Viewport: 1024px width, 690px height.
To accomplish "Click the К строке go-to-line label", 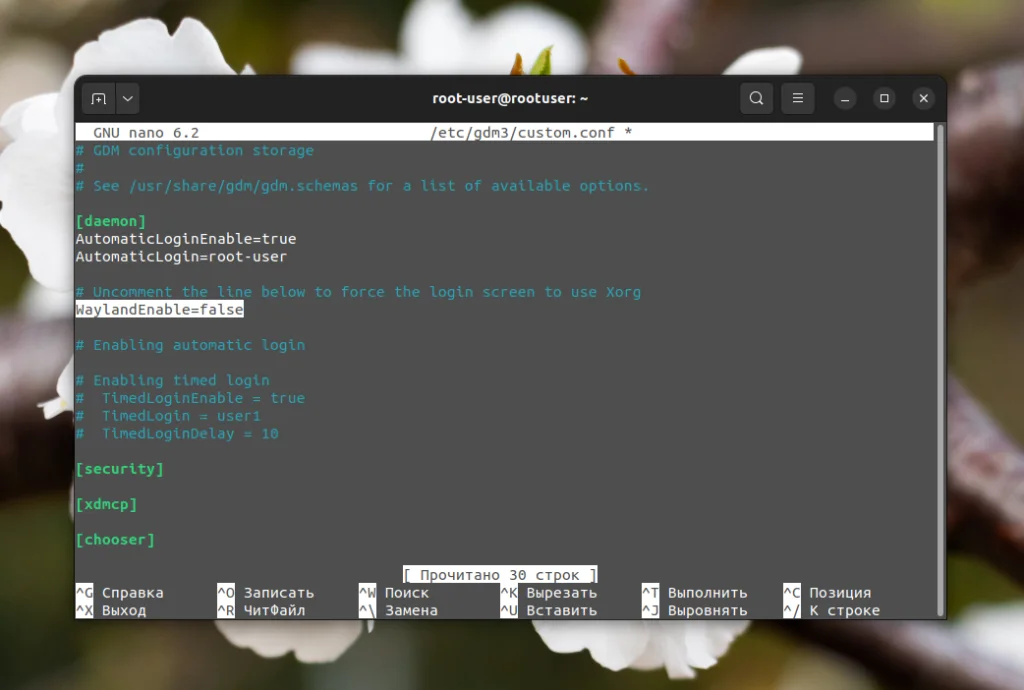I will point(843,609).
